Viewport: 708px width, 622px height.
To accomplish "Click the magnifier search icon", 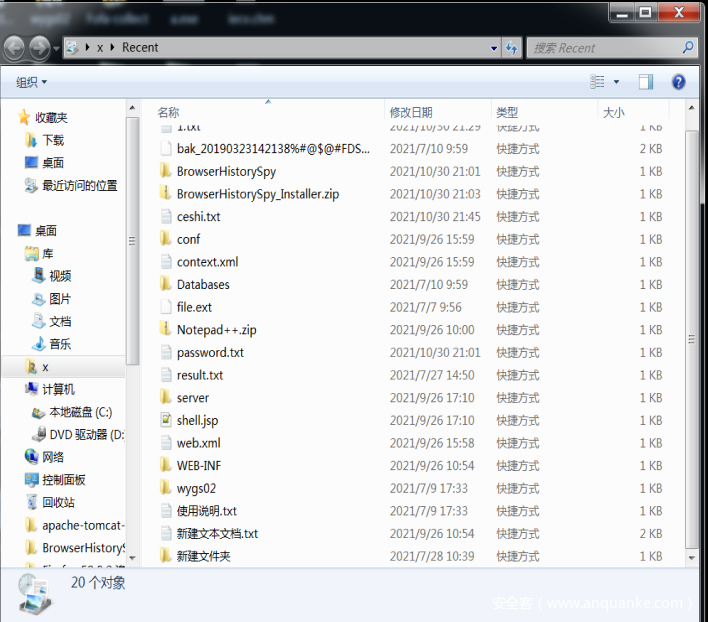I will pos(688,47).
